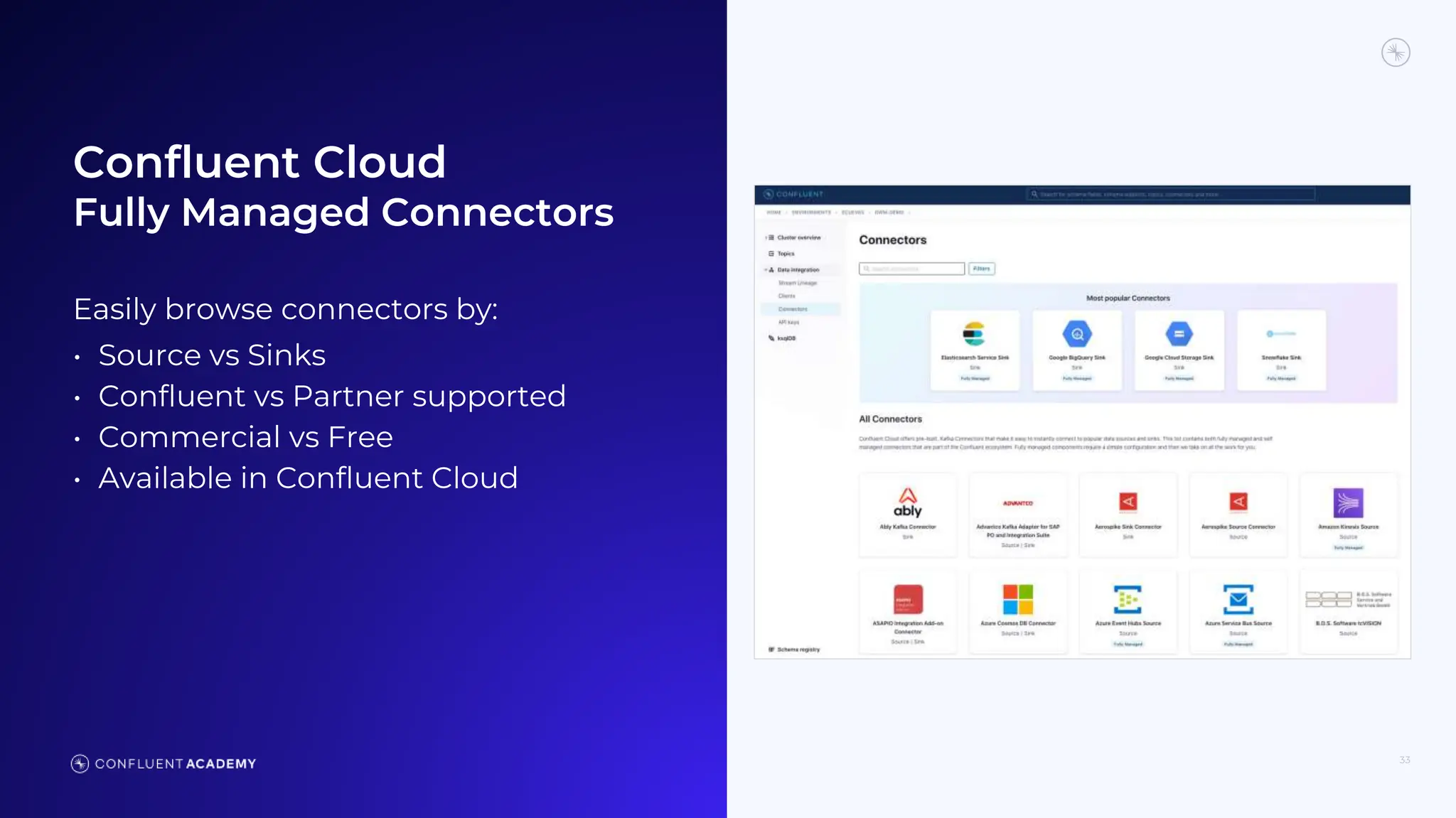Click the HOME breadcrumb link

tap(773, 212)
